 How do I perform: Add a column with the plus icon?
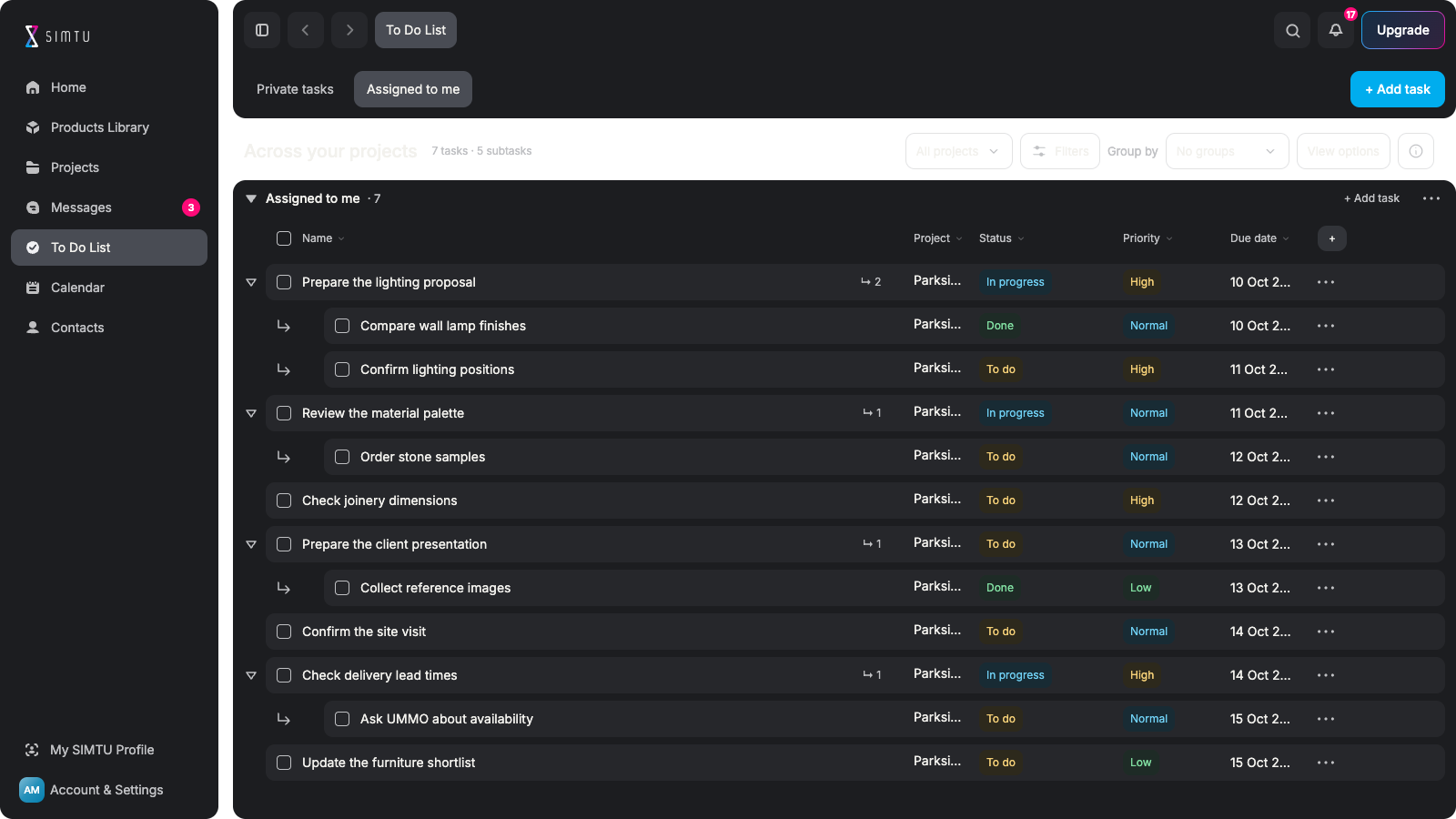(1332, 238)
